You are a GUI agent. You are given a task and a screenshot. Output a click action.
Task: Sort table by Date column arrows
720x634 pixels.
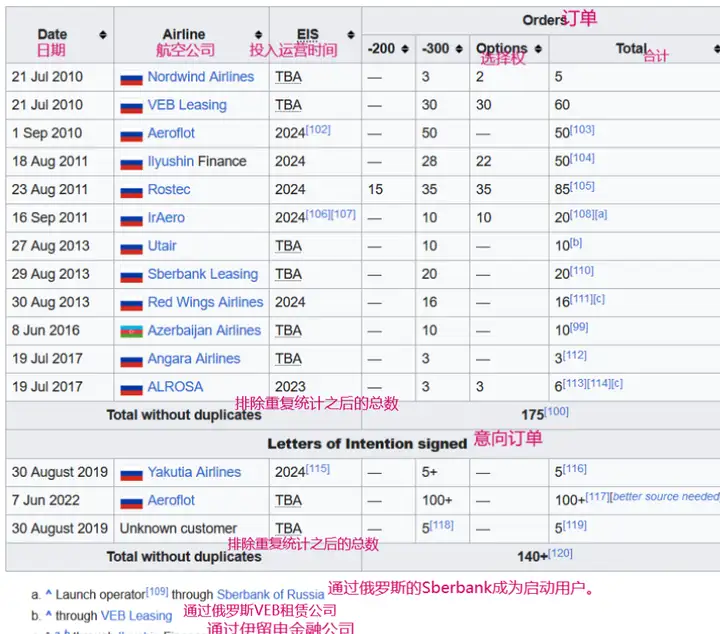pyautogui.click(x=103, y=35)
